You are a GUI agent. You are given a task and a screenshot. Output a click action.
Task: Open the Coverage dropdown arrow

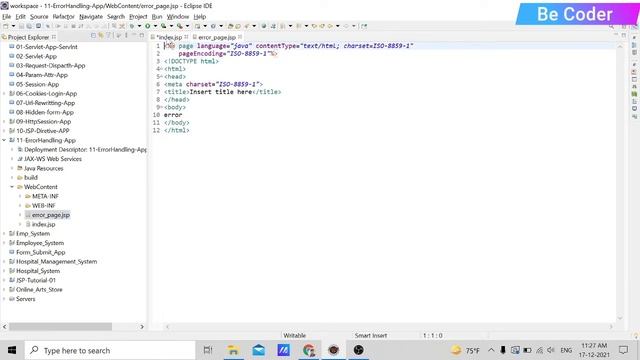coord(171,26)
